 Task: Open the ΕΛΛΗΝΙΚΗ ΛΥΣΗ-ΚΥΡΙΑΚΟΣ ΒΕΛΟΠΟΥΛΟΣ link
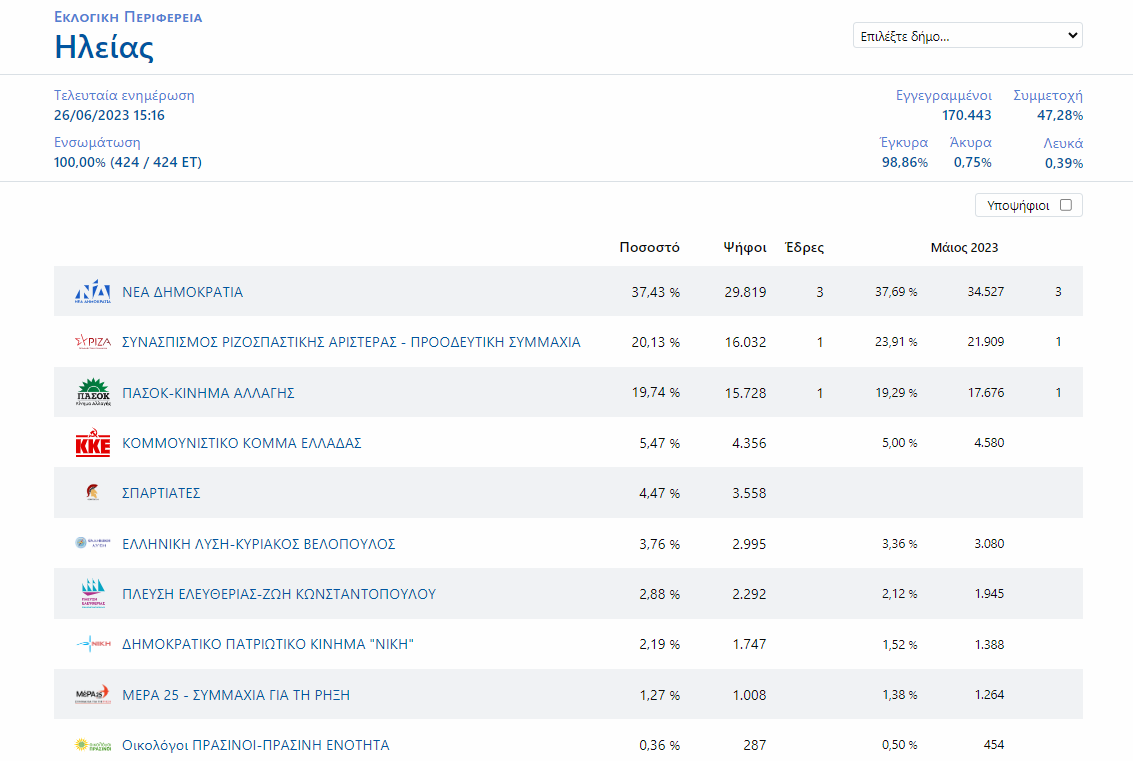259,543
